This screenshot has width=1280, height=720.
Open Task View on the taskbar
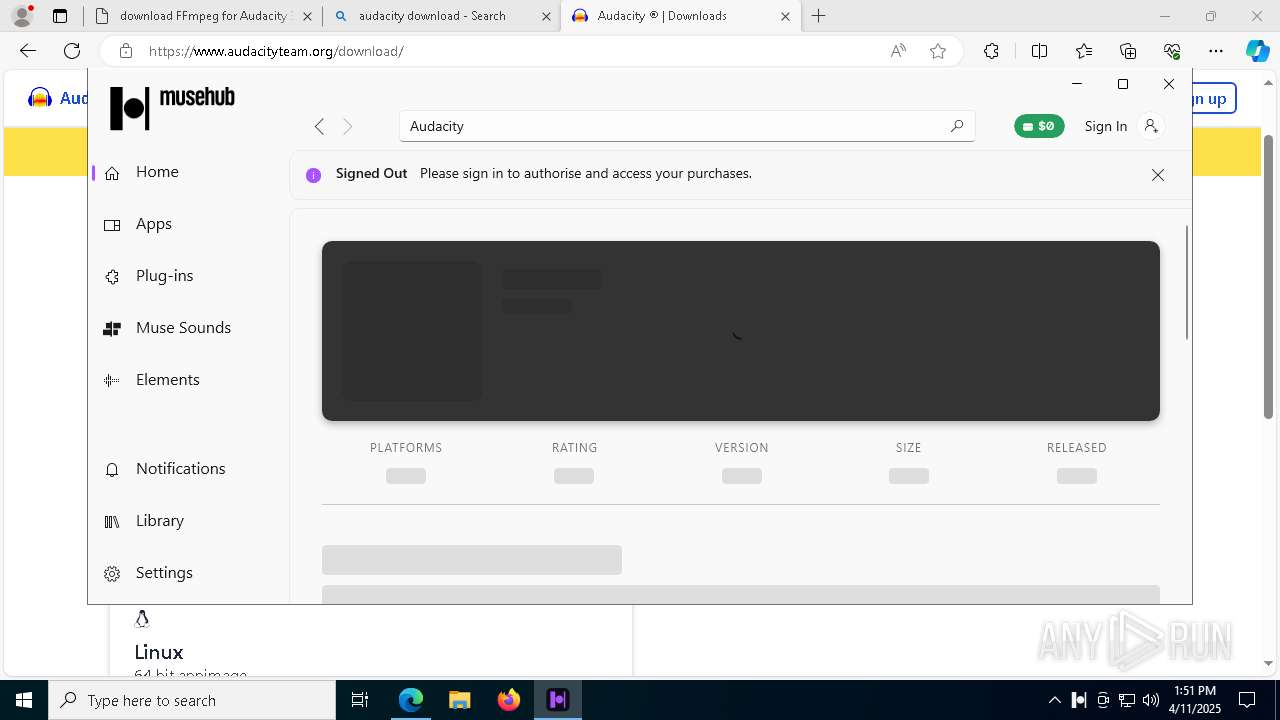tap(360, 700)
